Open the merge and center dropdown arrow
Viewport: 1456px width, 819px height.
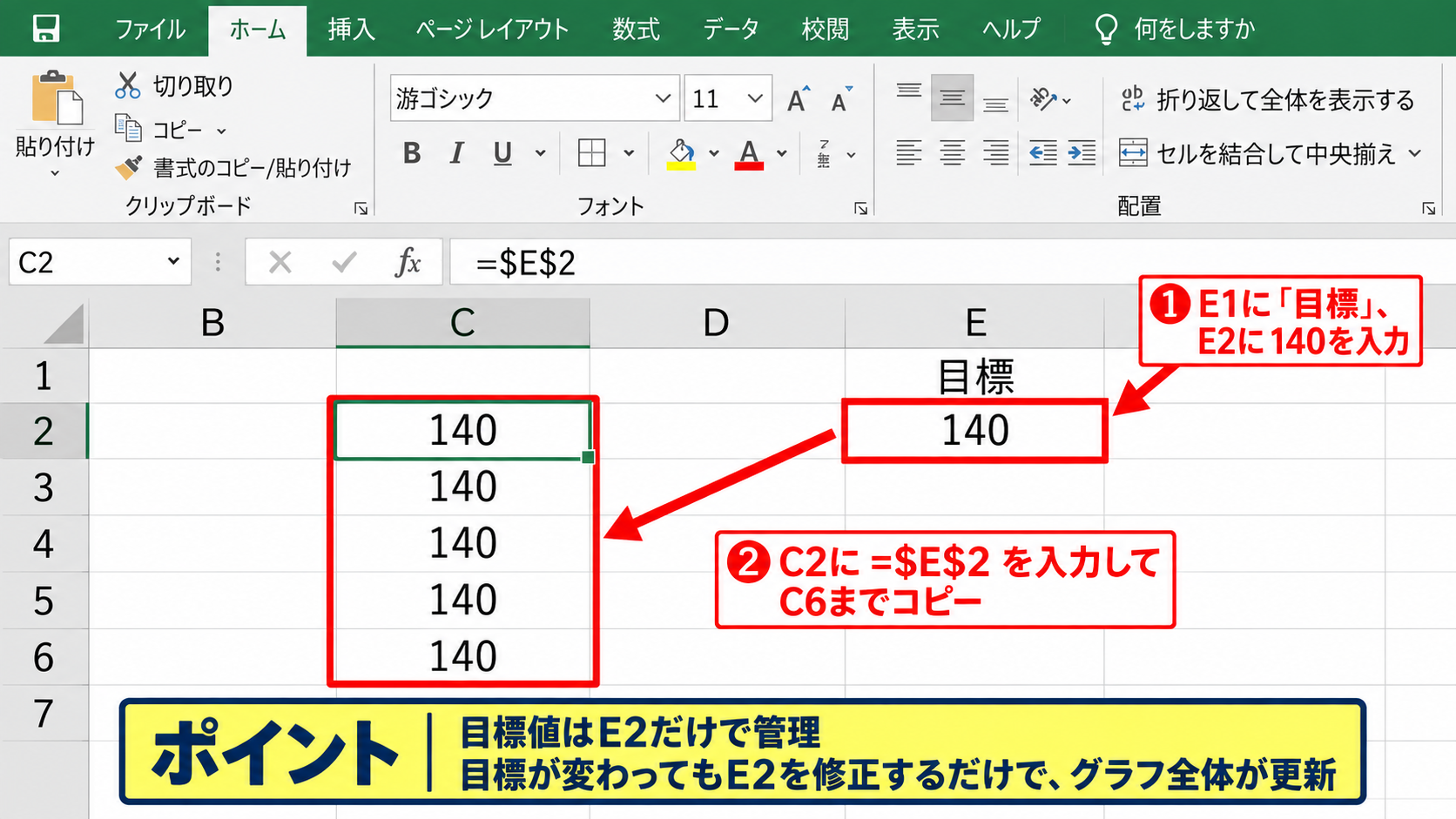coord(1415,153)
